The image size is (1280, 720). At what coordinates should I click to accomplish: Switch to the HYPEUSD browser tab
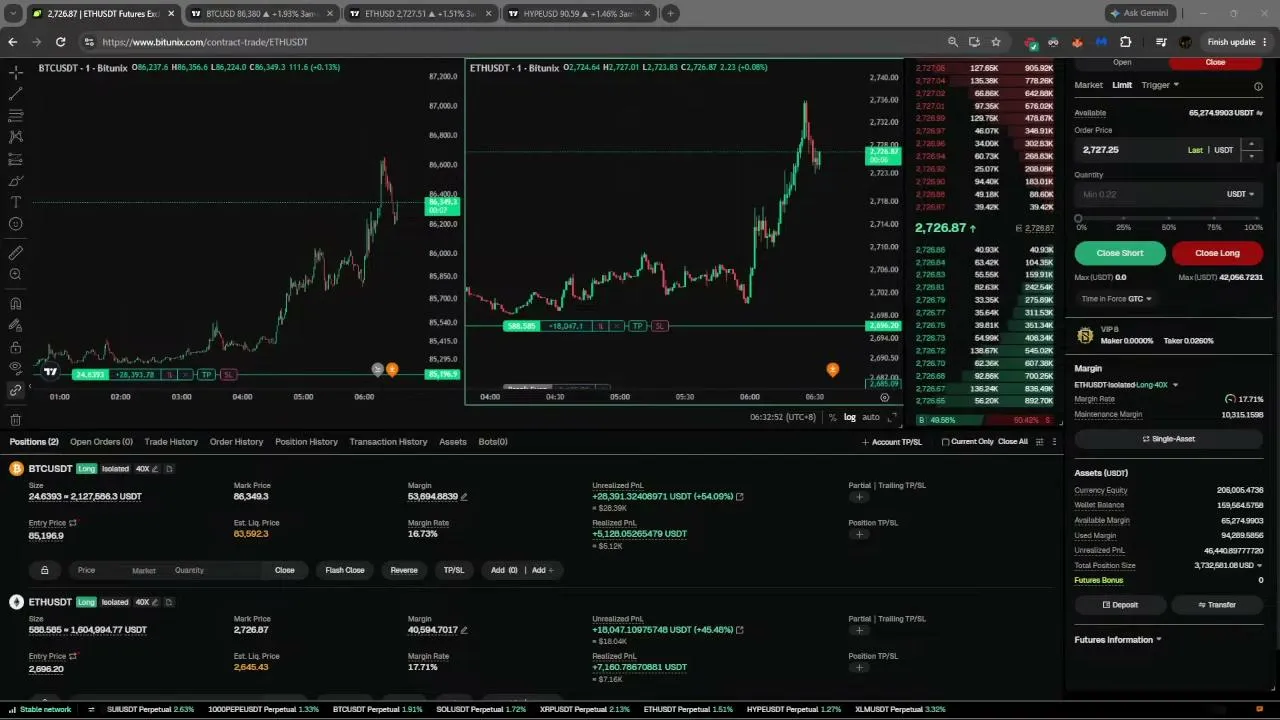tap(577, 14)
